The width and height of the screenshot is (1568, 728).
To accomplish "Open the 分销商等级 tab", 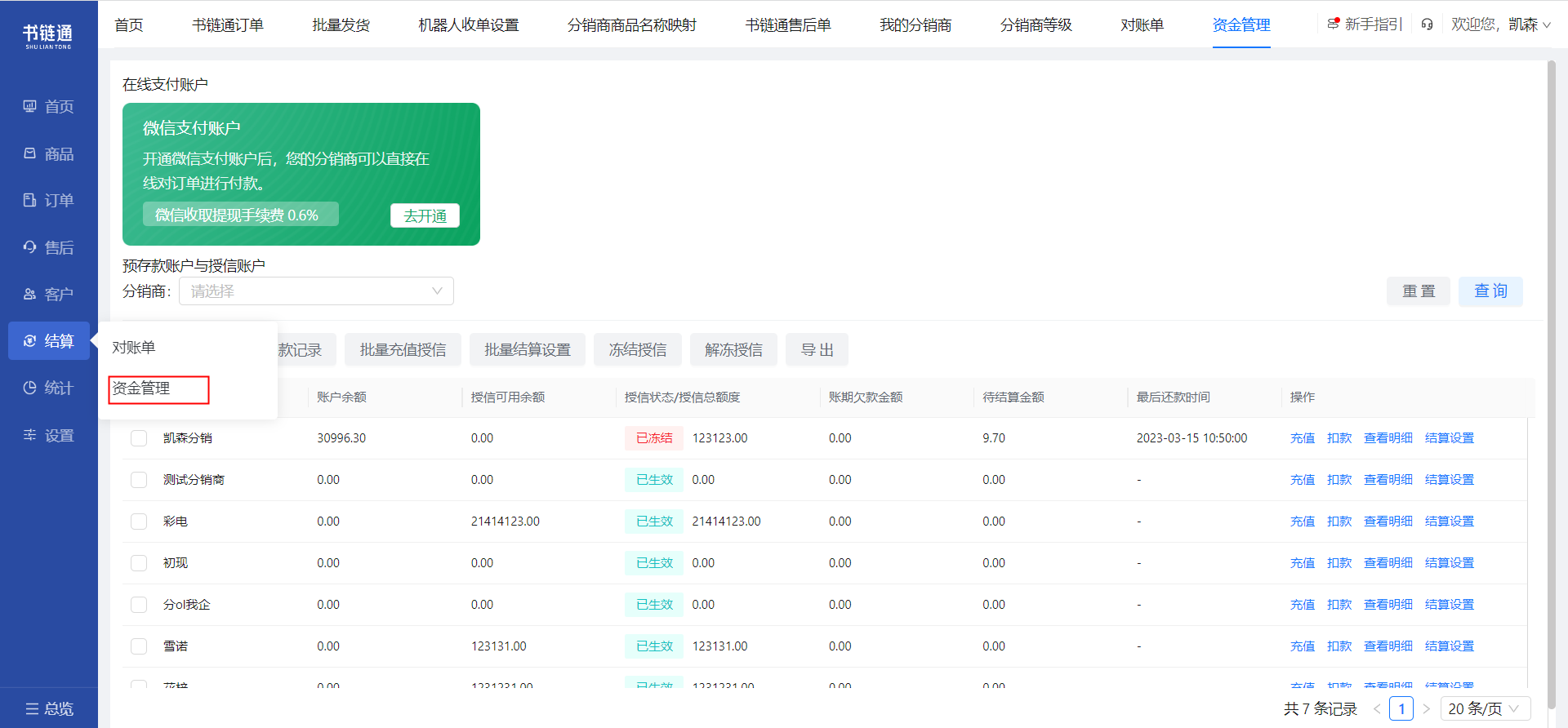I will (1036, 25).
